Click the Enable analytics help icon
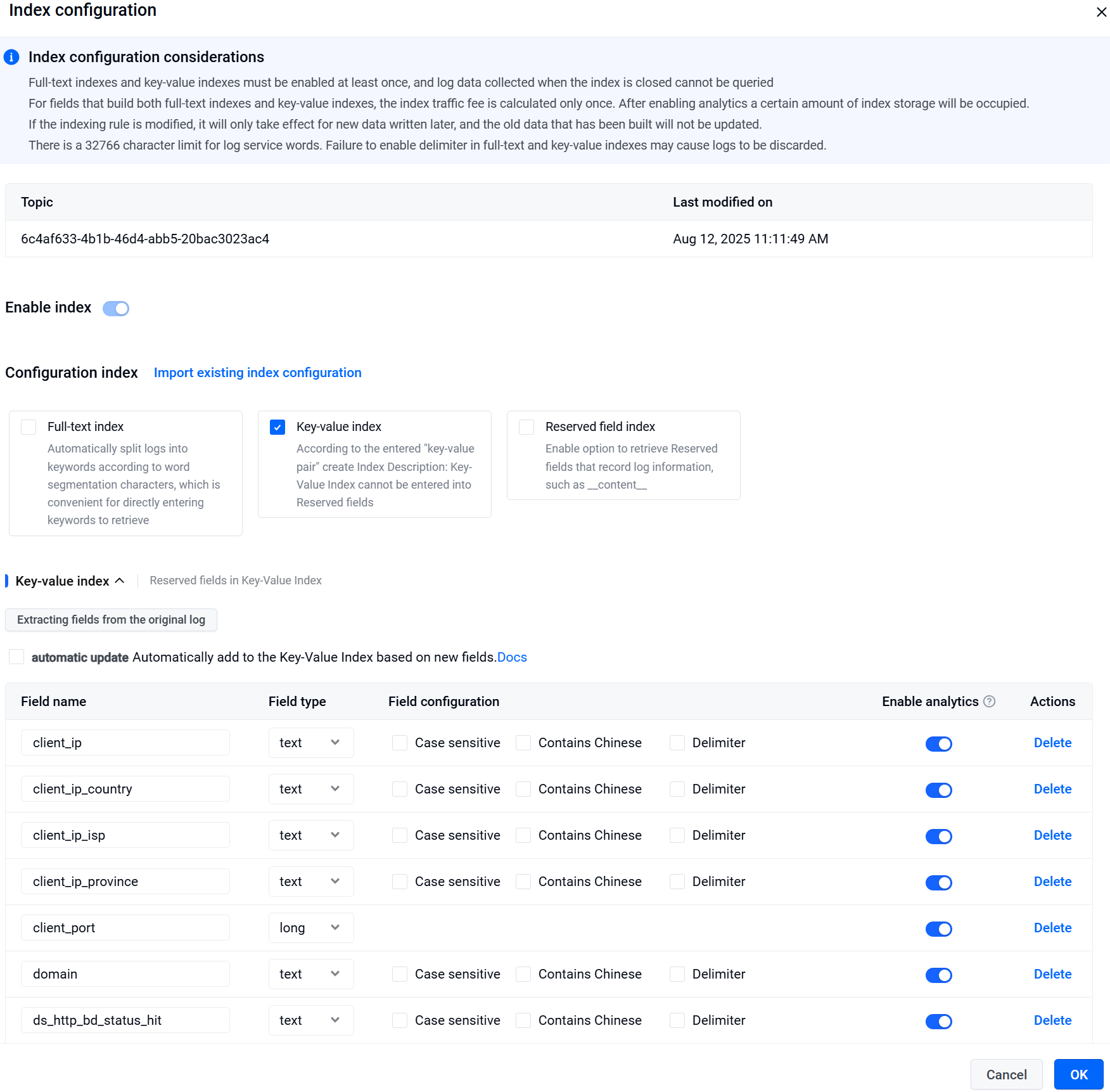The image size is (1110, 1092). (x=989, y=701)
